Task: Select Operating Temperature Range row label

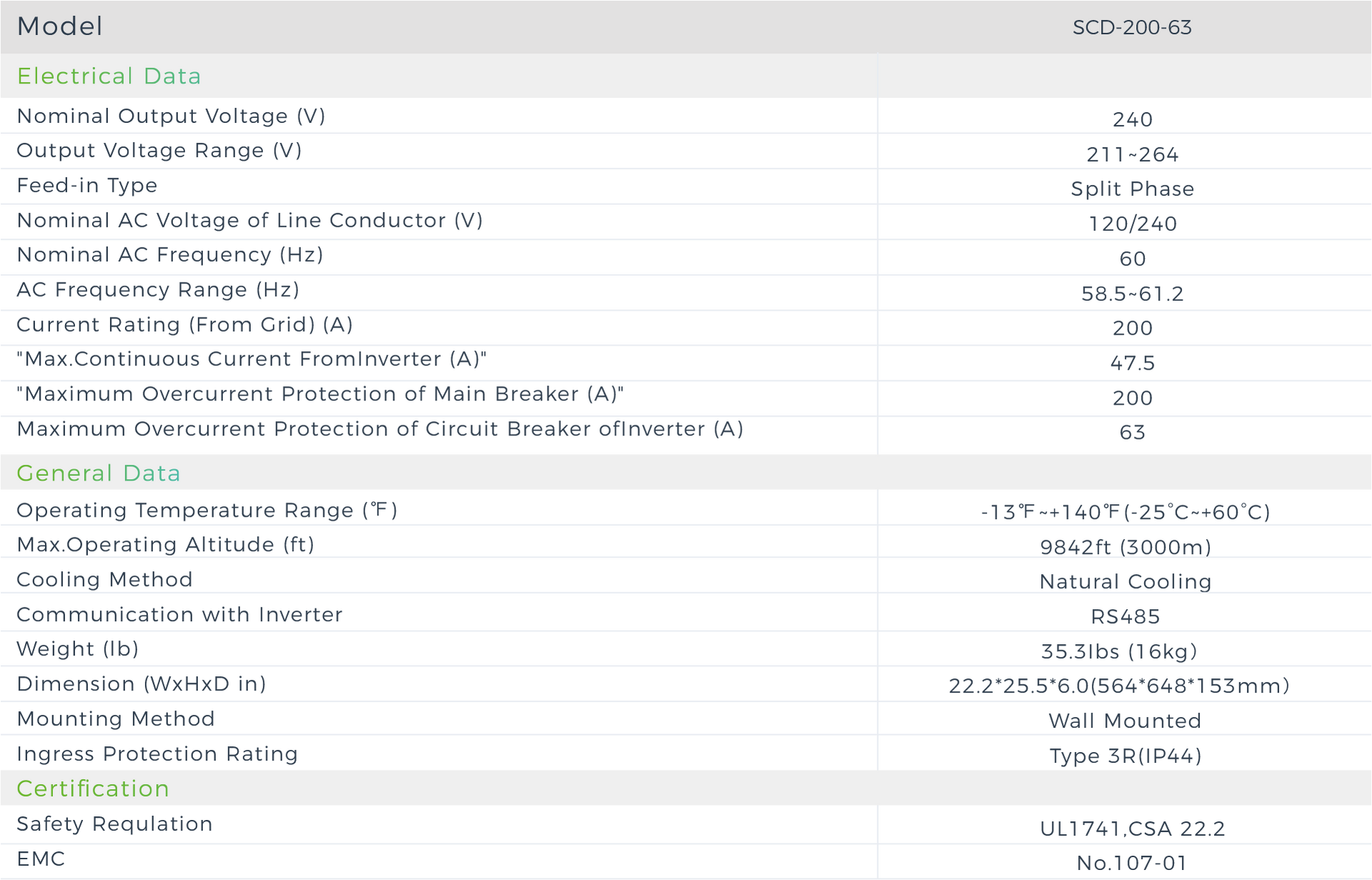Action: (x=207, y=510)
